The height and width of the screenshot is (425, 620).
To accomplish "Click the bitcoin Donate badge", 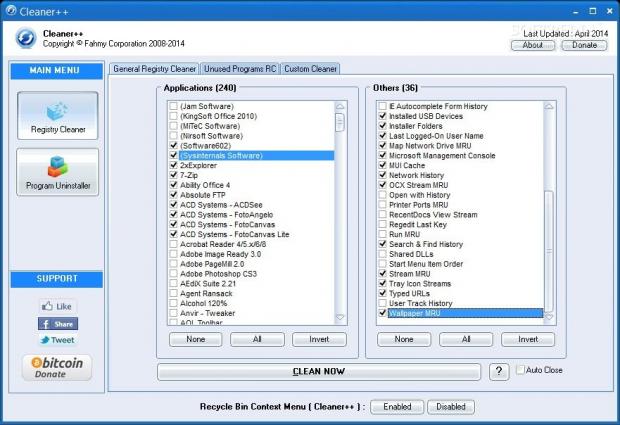I will (x=57, y=368).
